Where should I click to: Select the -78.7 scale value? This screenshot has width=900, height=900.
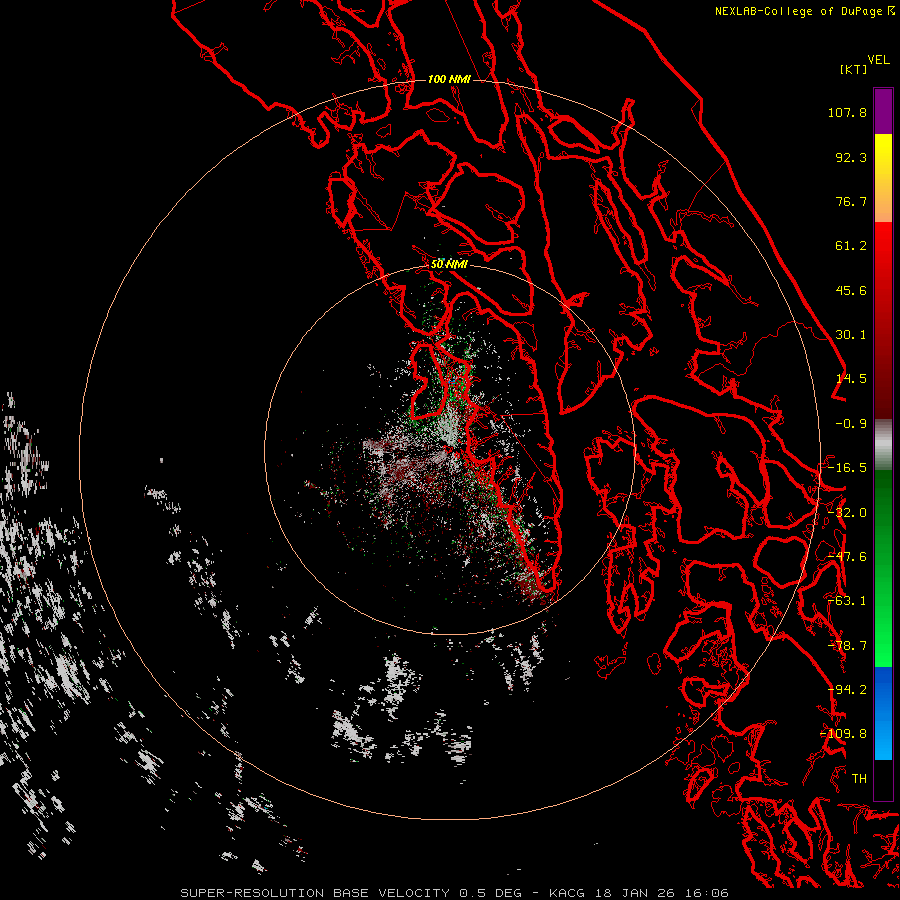pos(847,646)
